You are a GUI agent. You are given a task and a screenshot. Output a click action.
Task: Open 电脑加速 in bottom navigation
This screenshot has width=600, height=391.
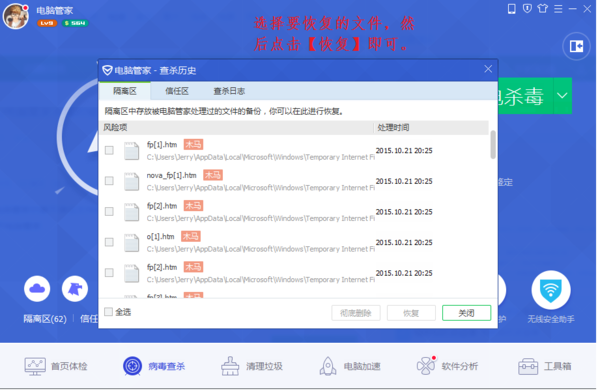pos(349,366)
